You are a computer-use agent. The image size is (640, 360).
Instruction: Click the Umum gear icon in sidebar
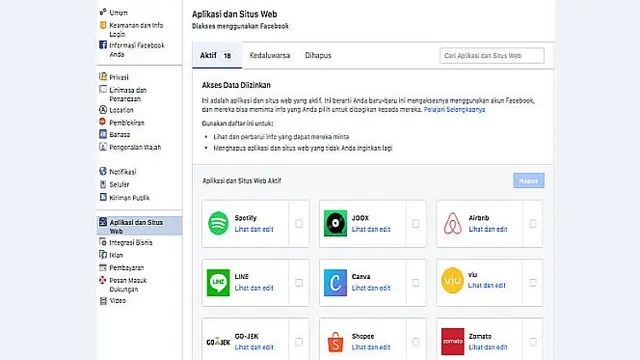click(103, 12)
